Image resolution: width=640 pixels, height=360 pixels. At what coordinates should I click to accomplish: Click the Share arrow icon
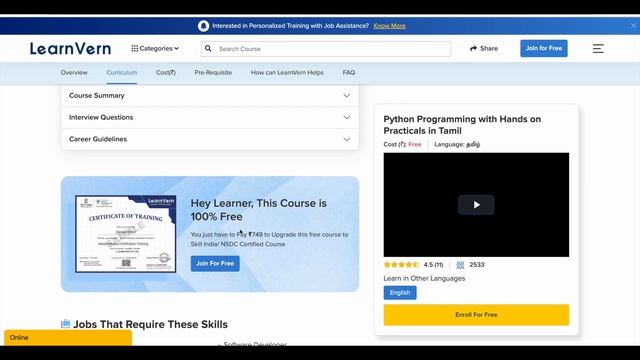[473, 48]
